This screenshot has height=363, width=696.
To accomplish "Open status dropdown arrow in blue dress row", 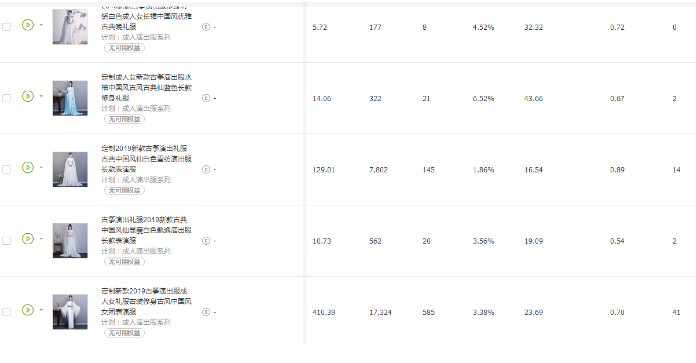I will 41,96.
